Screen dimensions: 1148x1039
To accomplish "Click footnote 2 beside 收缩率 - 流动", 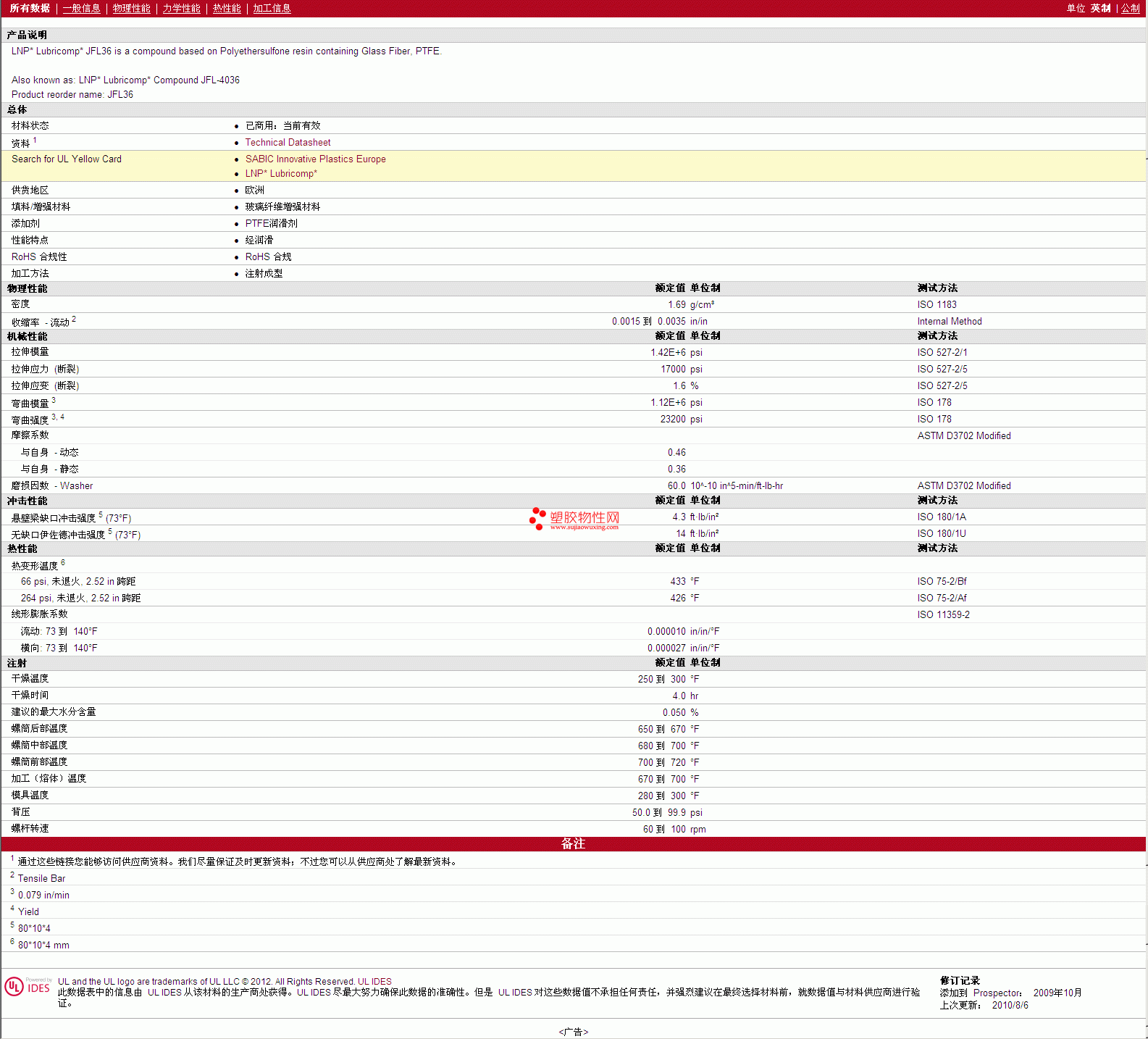I will tap(74, 320).
